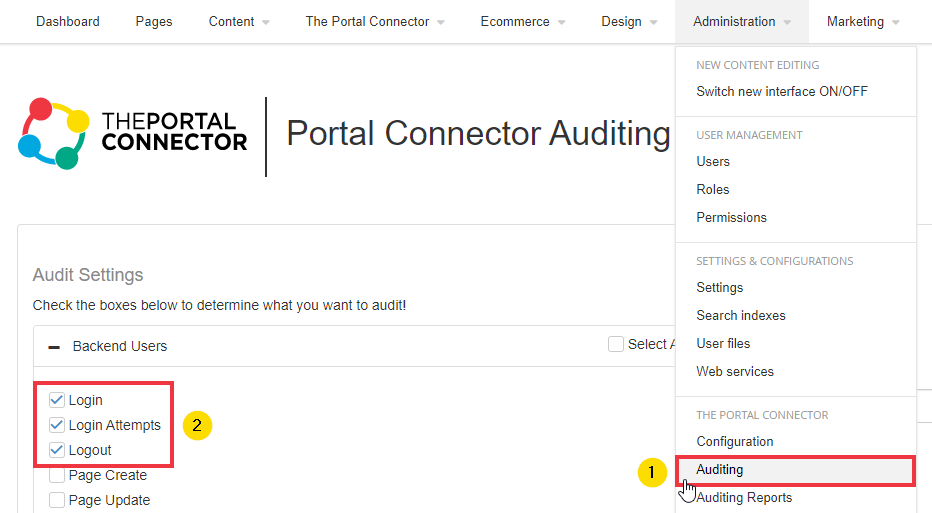Viewport: 932px width, 513px height.
Task: Click The Portal Connector logo
Action: coord(133,133)
